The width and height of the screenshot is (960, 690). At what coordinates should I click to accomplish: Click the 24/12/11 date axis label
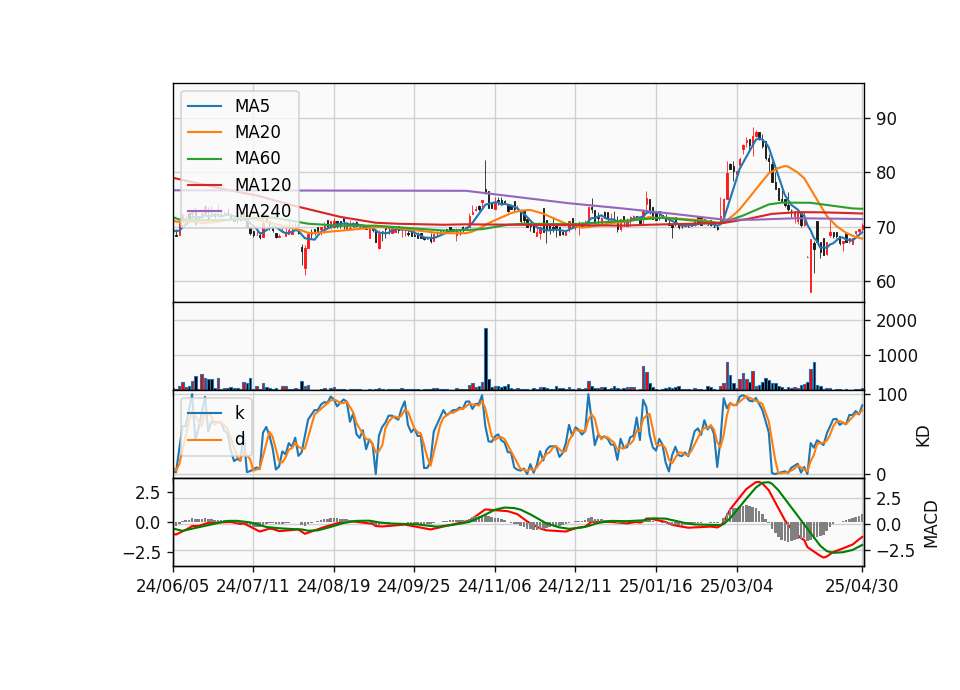[x=575, y=587]
